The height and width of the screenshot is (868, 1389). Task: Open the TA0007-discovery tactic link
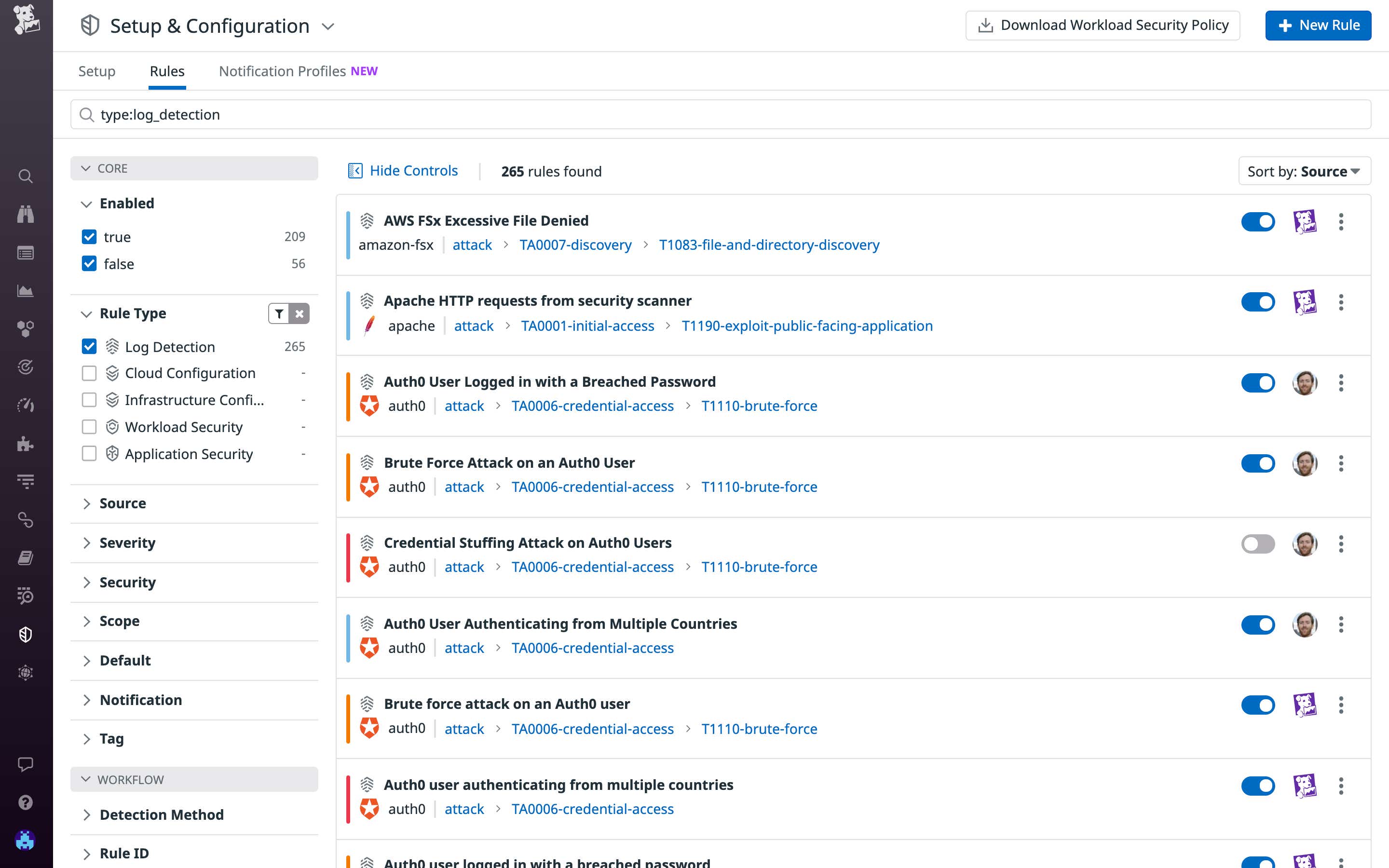575,245
